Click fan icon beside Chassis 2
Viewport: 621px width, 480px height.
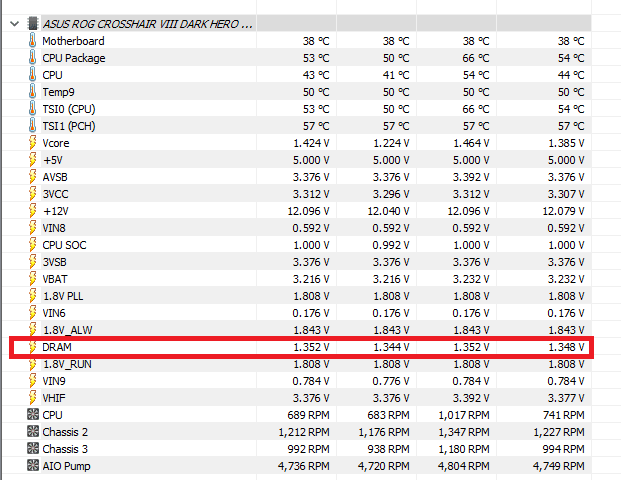(x=33, y=431)
